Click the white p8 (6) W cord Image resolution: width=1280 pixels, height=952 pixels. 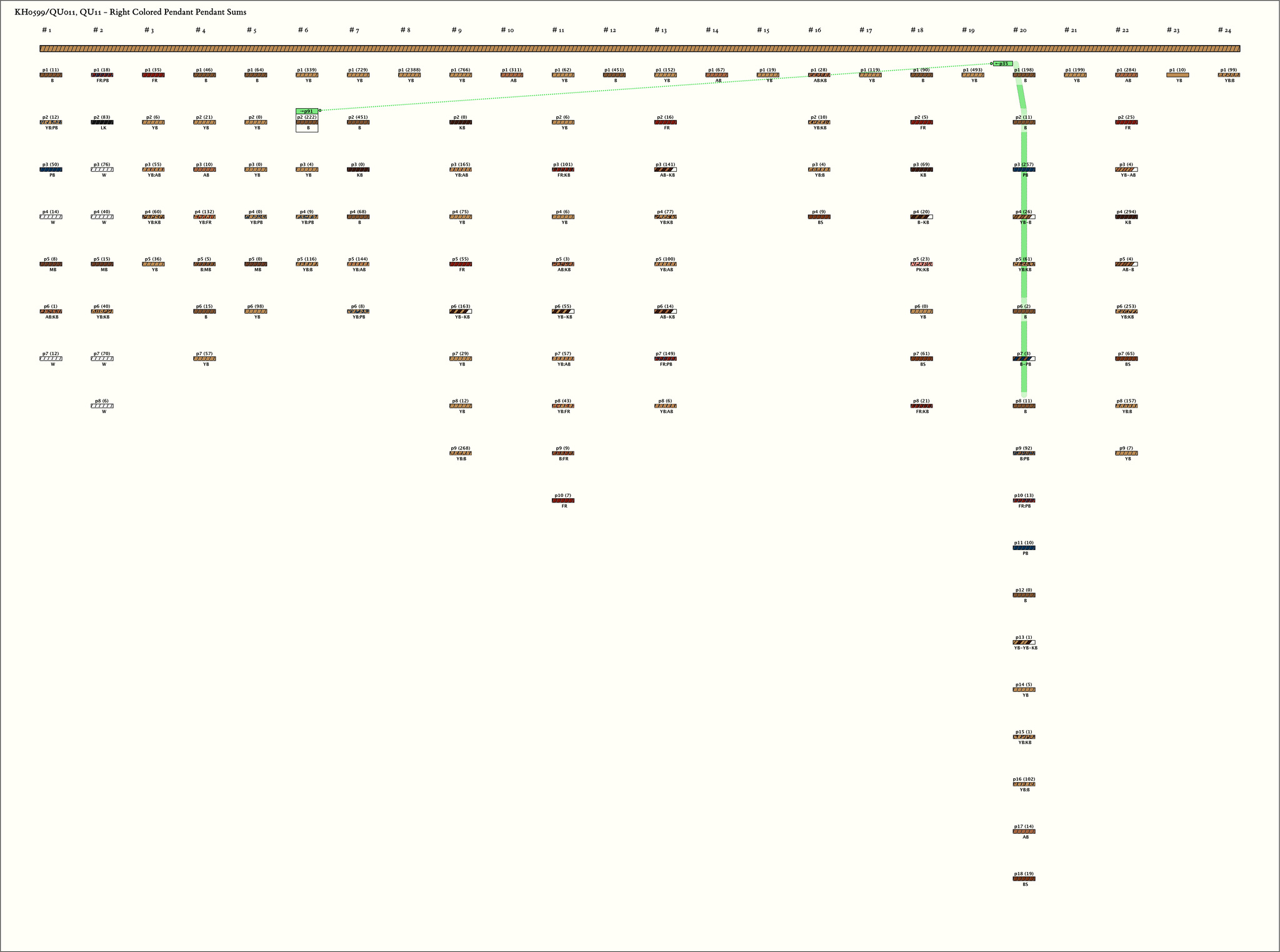[102, 406]
